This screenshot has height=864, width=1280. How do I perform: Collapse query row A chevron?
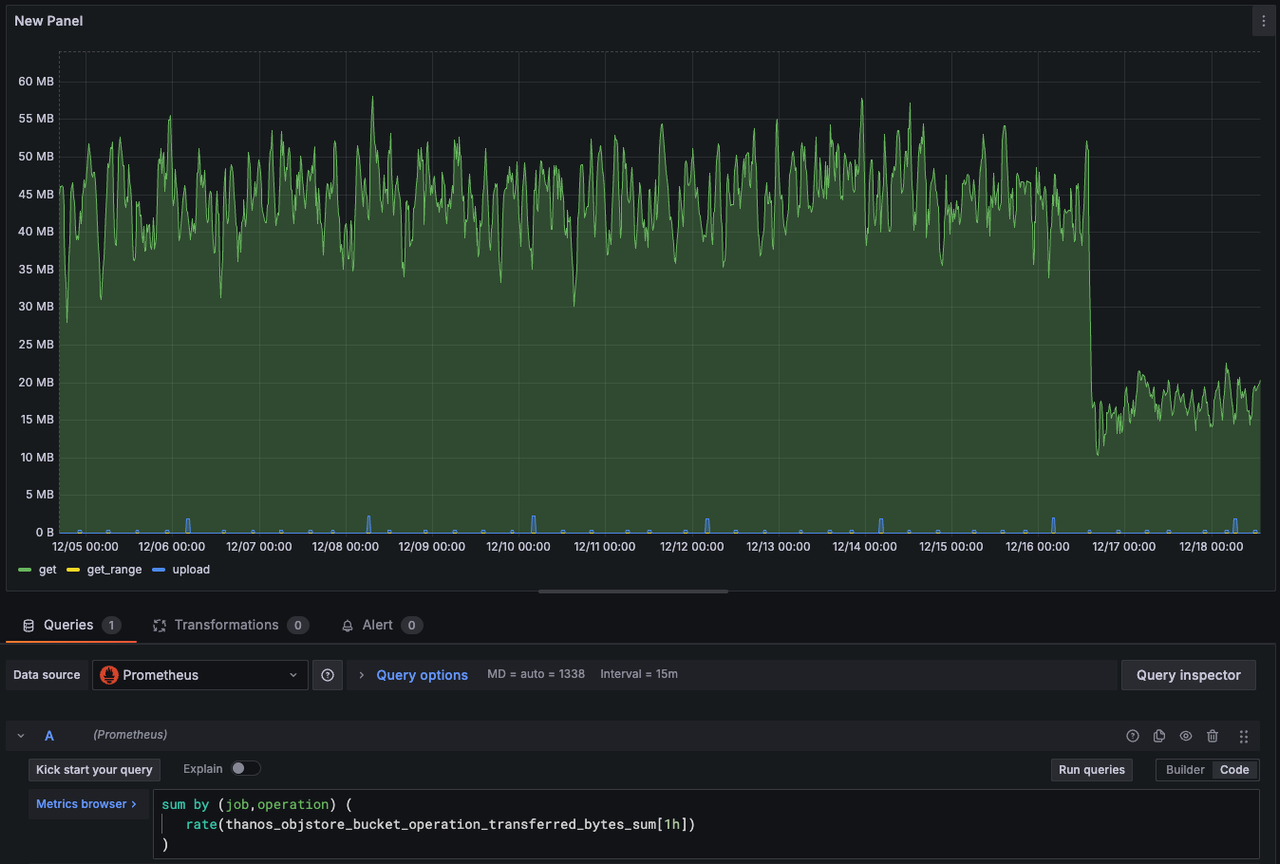(21, 736)
